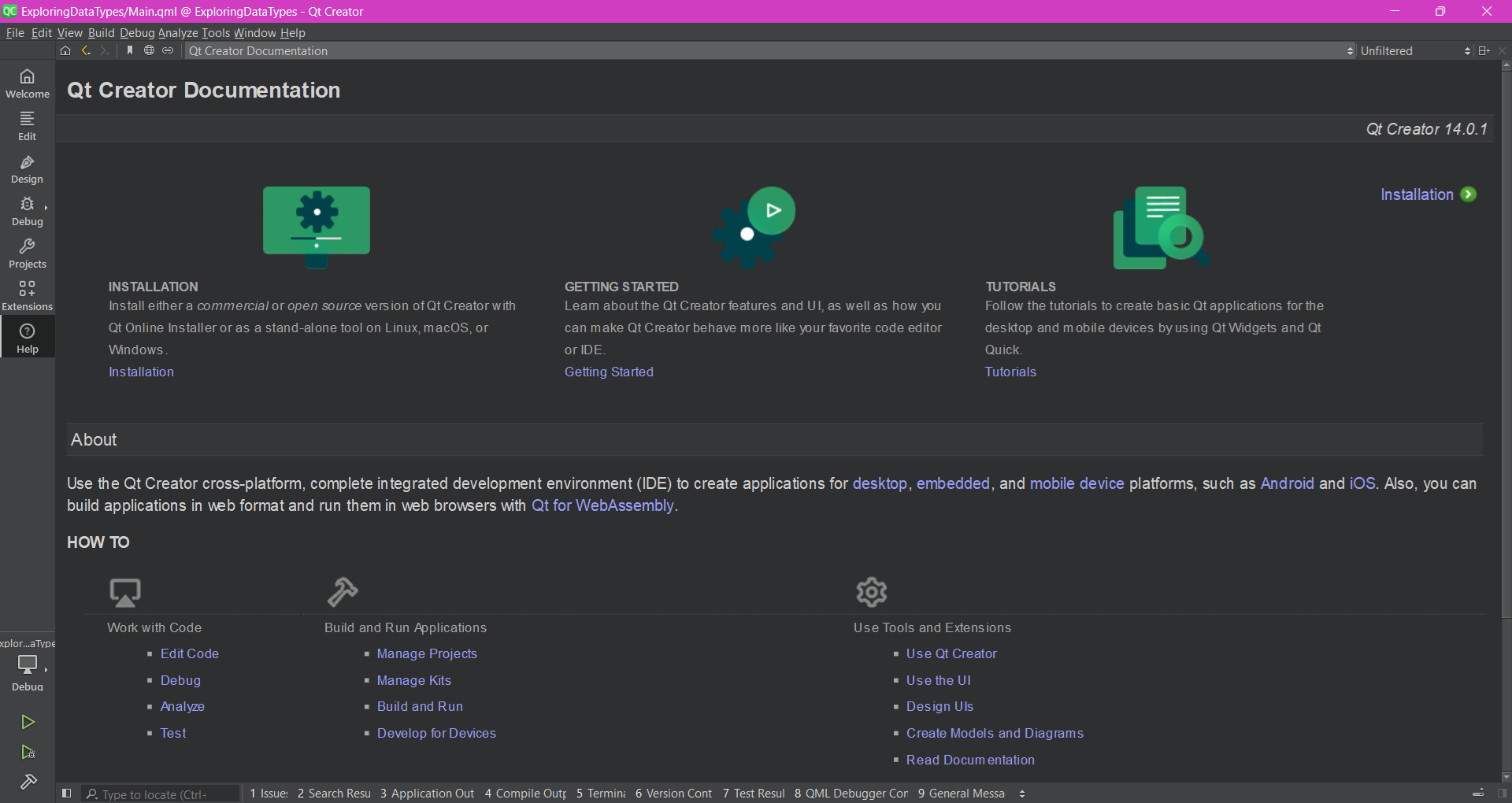1512x803 pixels.
Task: Click the green arrow next to Installation
Action: pos(1469,194)
